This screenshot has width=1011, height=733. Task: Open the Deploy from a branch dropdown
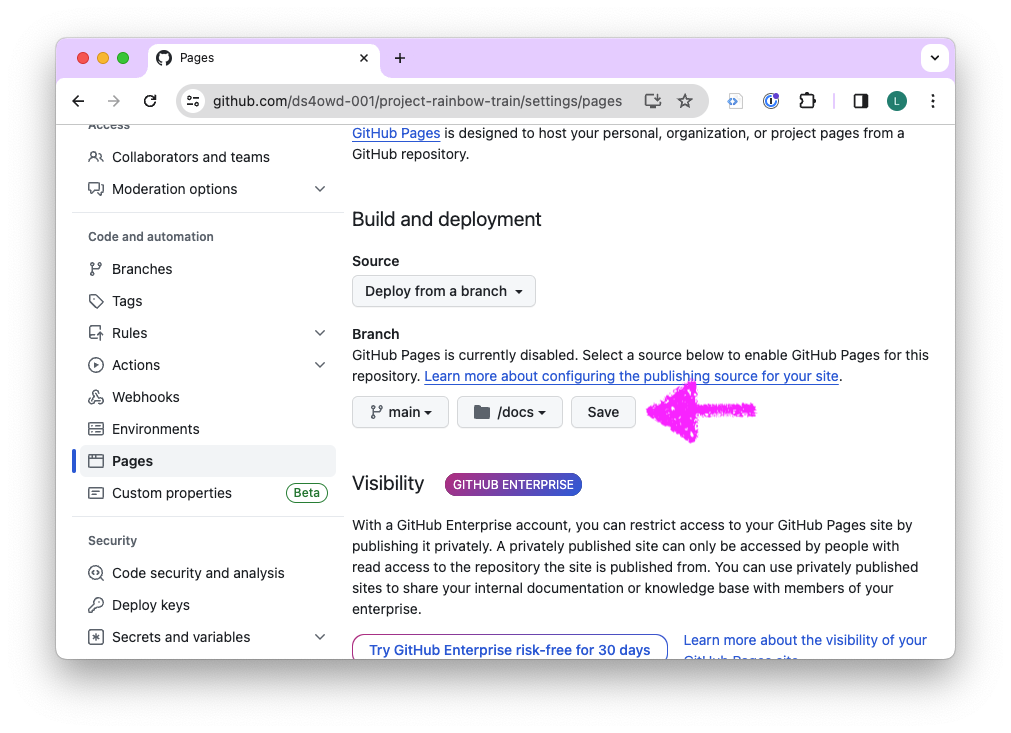pyautogui.click(x=444, y=291)
